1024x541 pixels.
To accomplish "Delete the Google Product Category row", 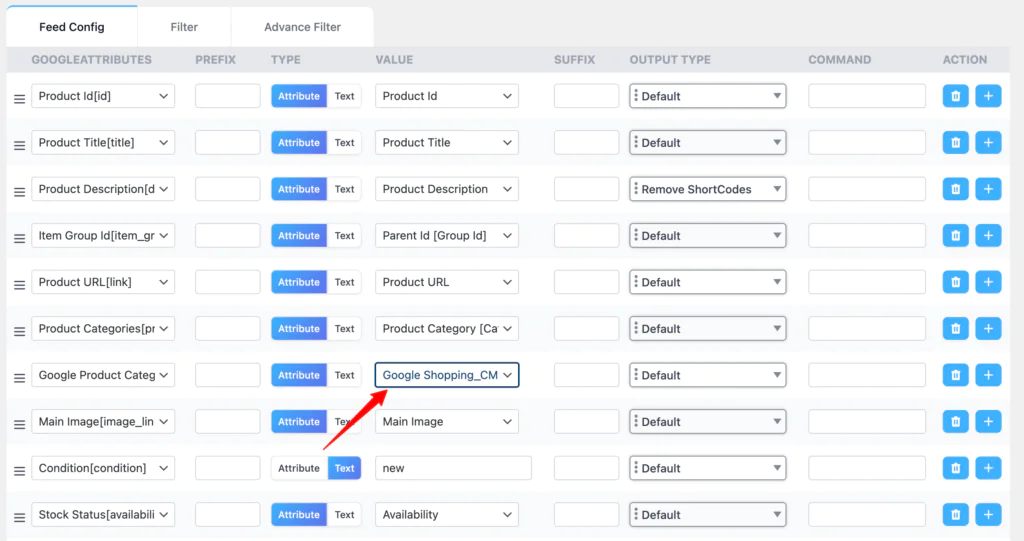I will point(955,375).
